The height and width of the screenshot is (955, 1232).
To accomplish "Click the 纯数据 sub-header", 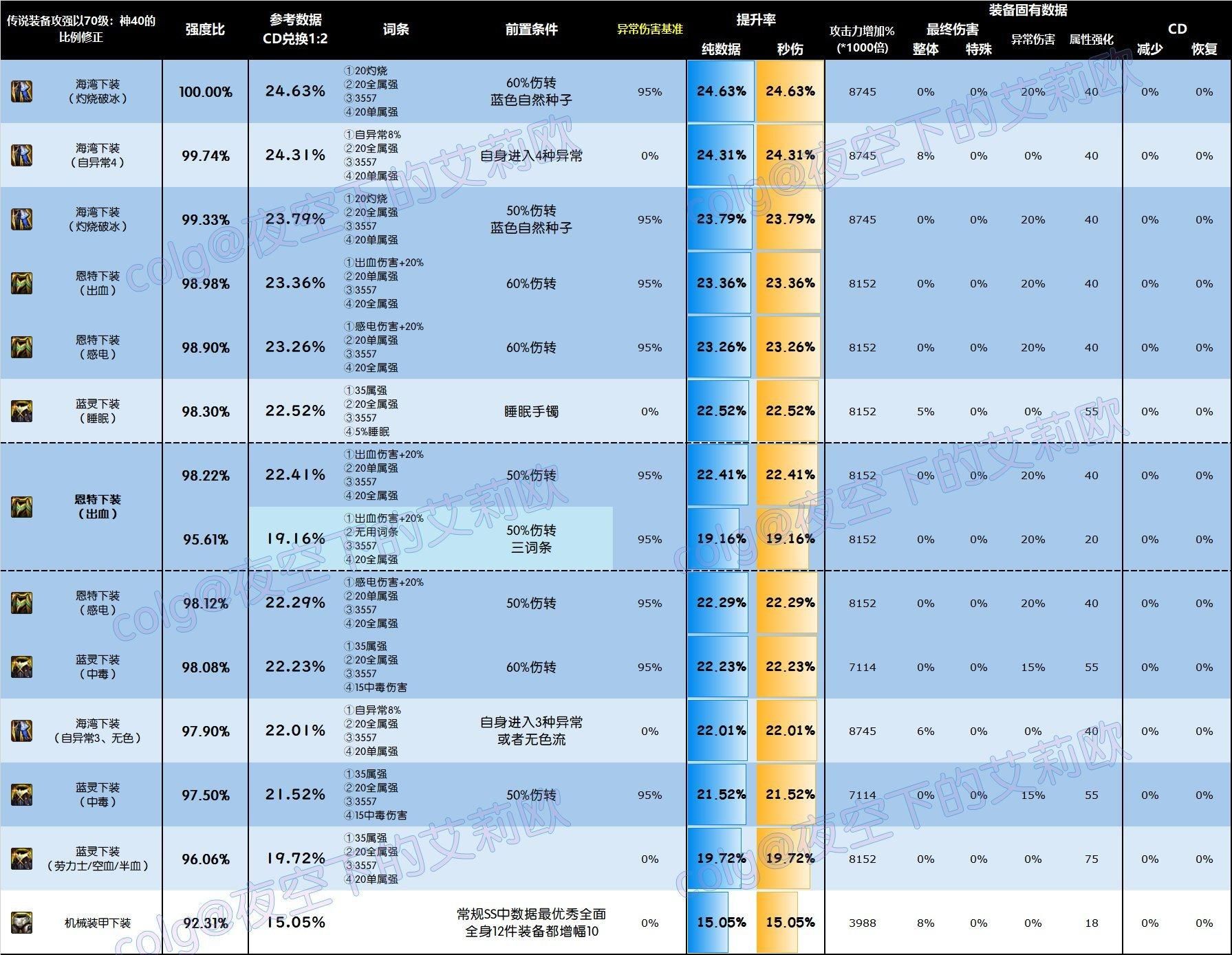I will 721,49.
